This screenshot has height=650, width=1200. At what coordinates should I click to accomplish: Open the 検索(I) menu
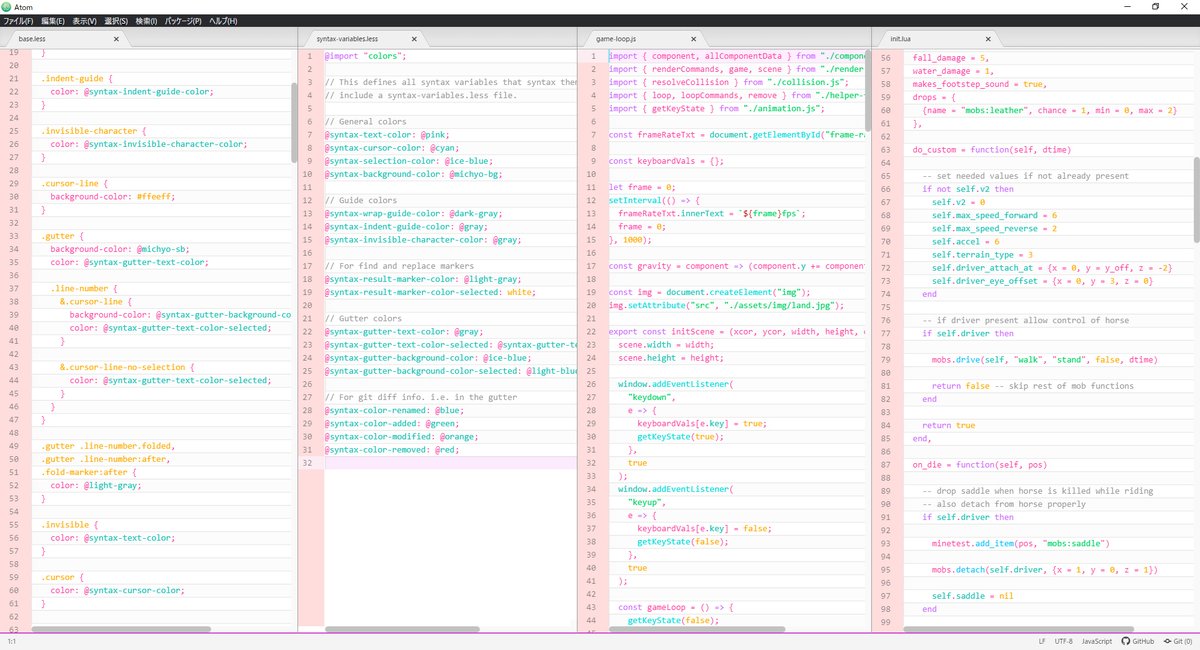click(x=145, y=21)
